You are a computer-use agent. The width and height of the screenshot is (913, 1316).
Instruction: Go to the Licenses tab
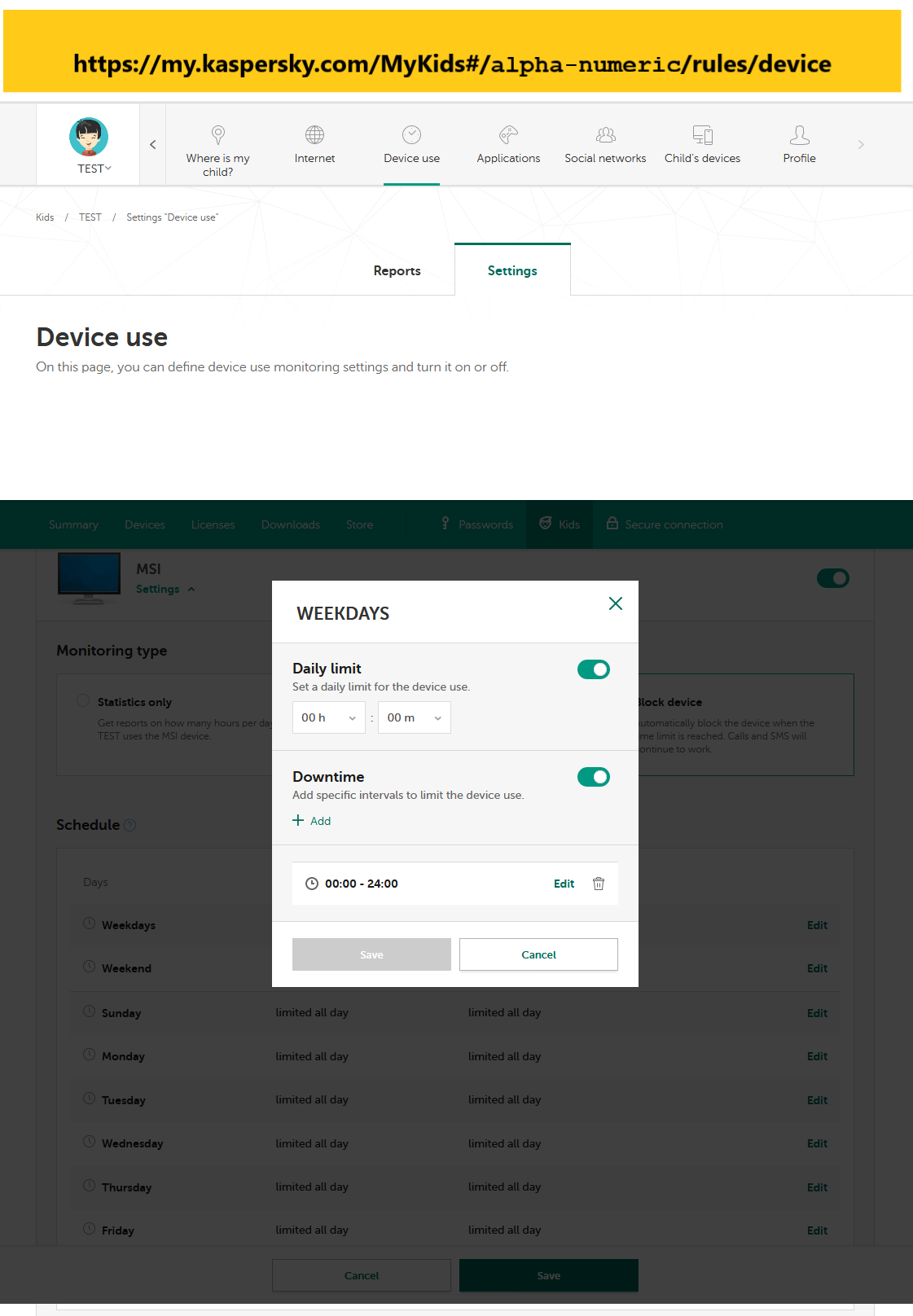click(213, 524)
